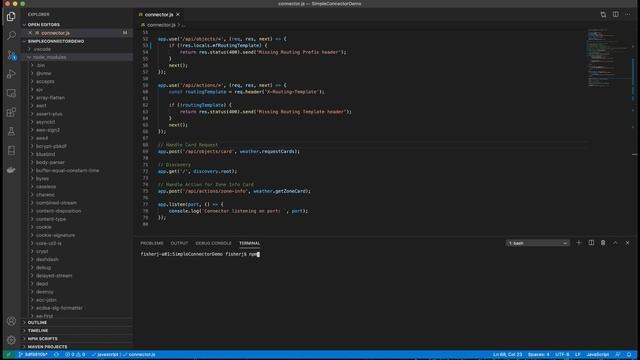The height and width of the screenshot is (360, 640).
Task: Expand the Outline section
Action: coord(37,322)
